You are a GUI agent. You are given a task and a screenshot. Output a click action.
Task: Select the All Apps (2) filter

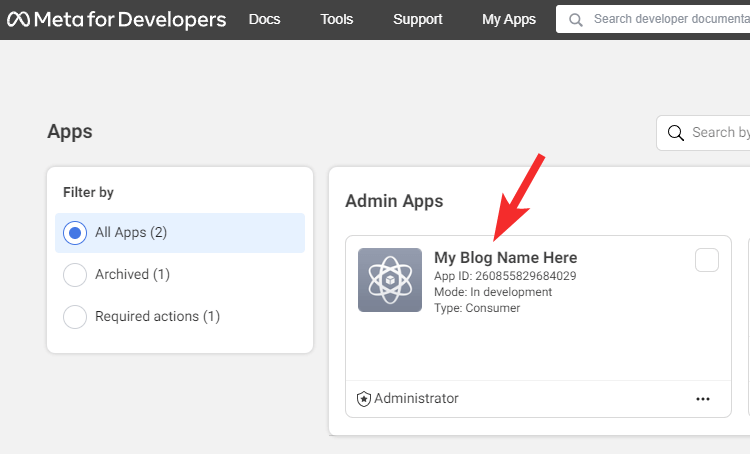click(180, 233)
